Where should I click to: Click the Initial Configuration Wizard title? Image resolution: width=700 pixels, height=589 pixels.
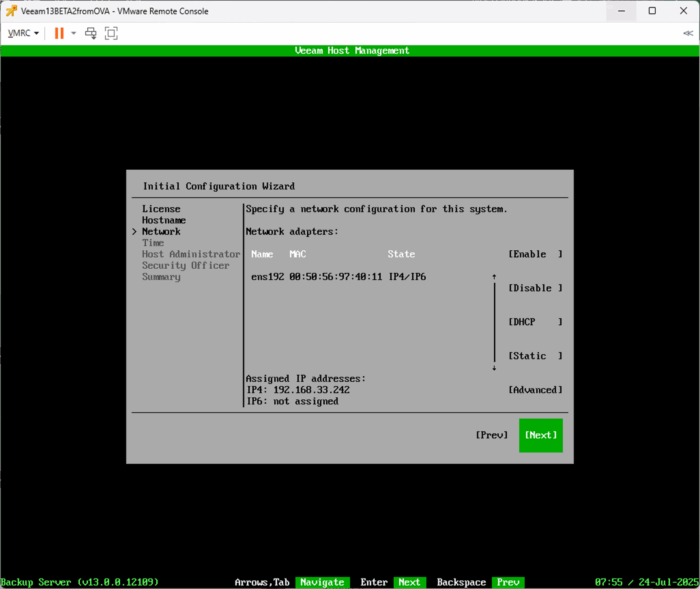(x=219, y=186)
